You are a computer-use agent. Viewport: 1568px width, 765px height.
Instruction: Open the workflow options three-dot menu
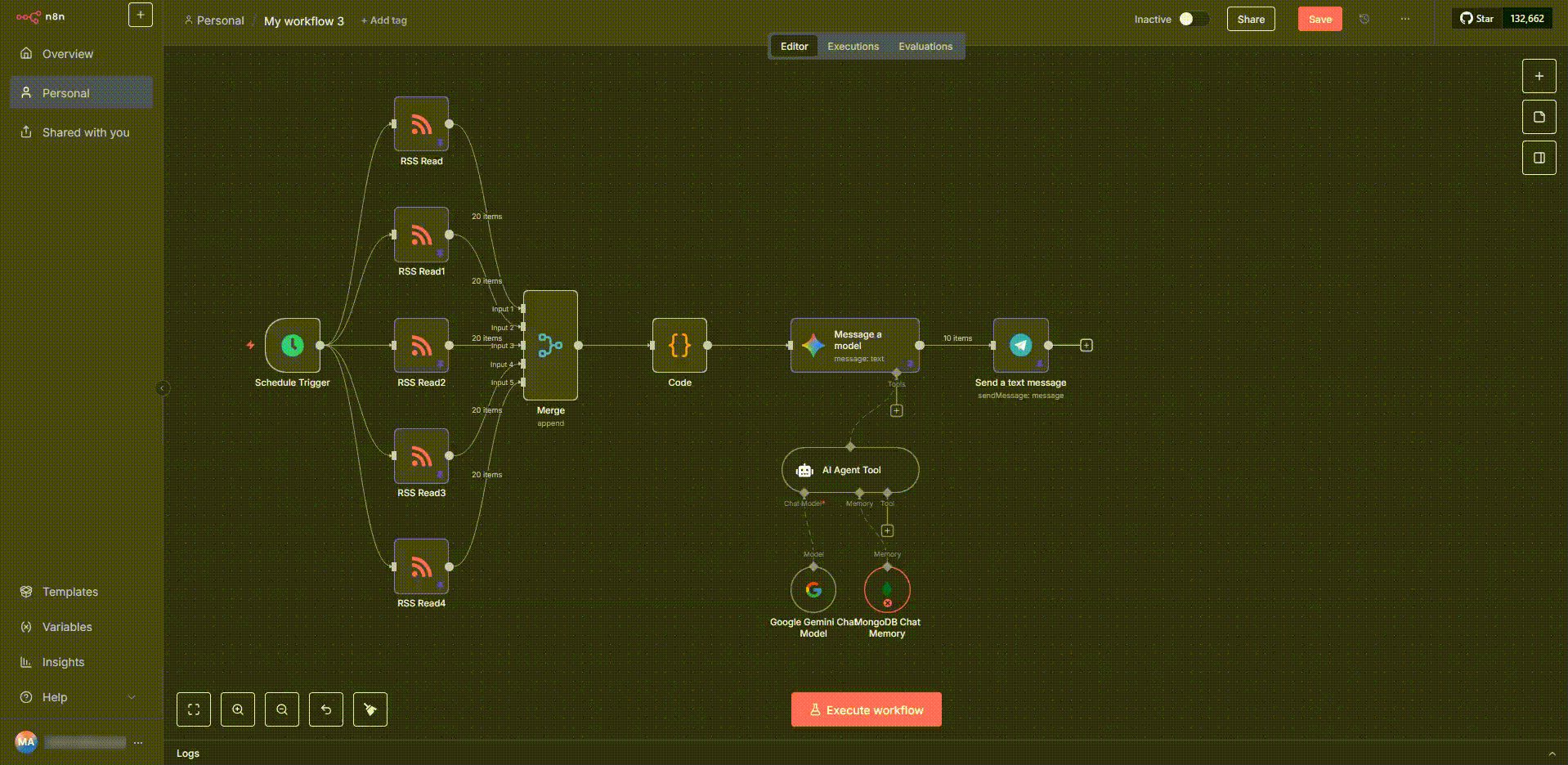(x=1404, y=19)
